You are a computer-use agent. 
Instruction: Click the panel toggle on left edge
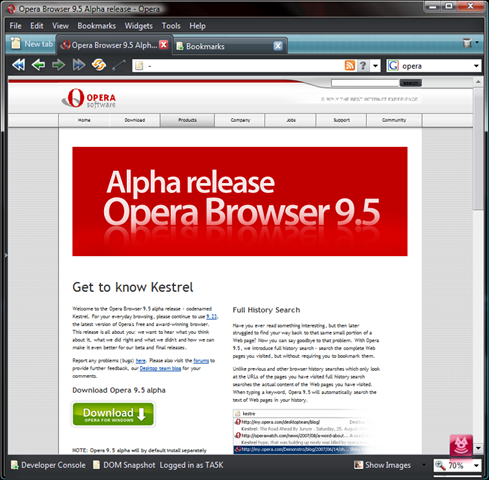pyautogui.click(x=6, y=255)
